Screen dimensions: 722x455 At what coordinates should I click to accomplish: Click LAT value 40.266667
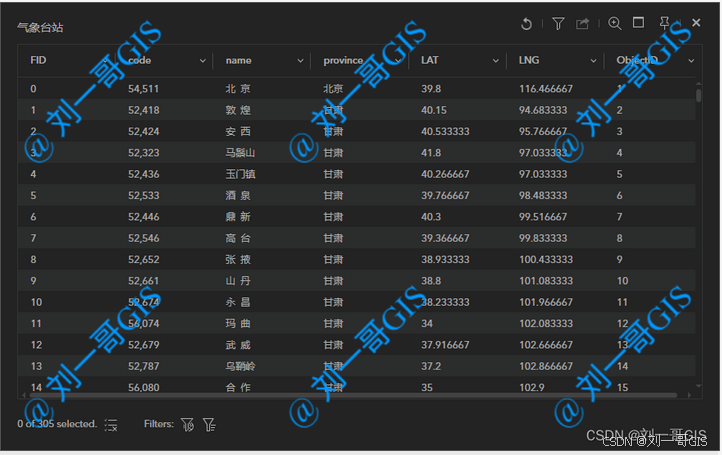tap(445, 174)
